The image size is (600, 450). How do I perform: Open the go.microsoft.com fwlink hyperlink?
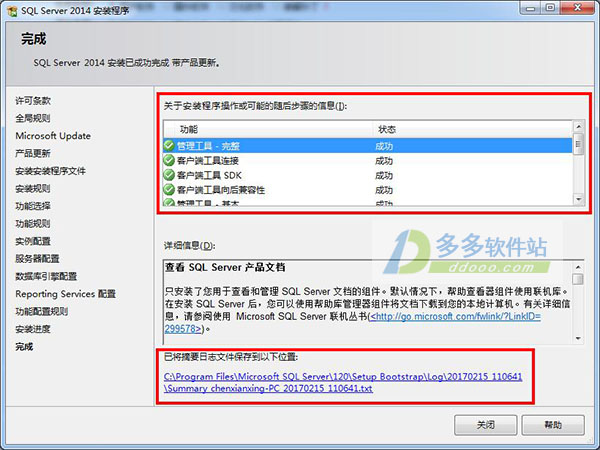tap(352, 322)
